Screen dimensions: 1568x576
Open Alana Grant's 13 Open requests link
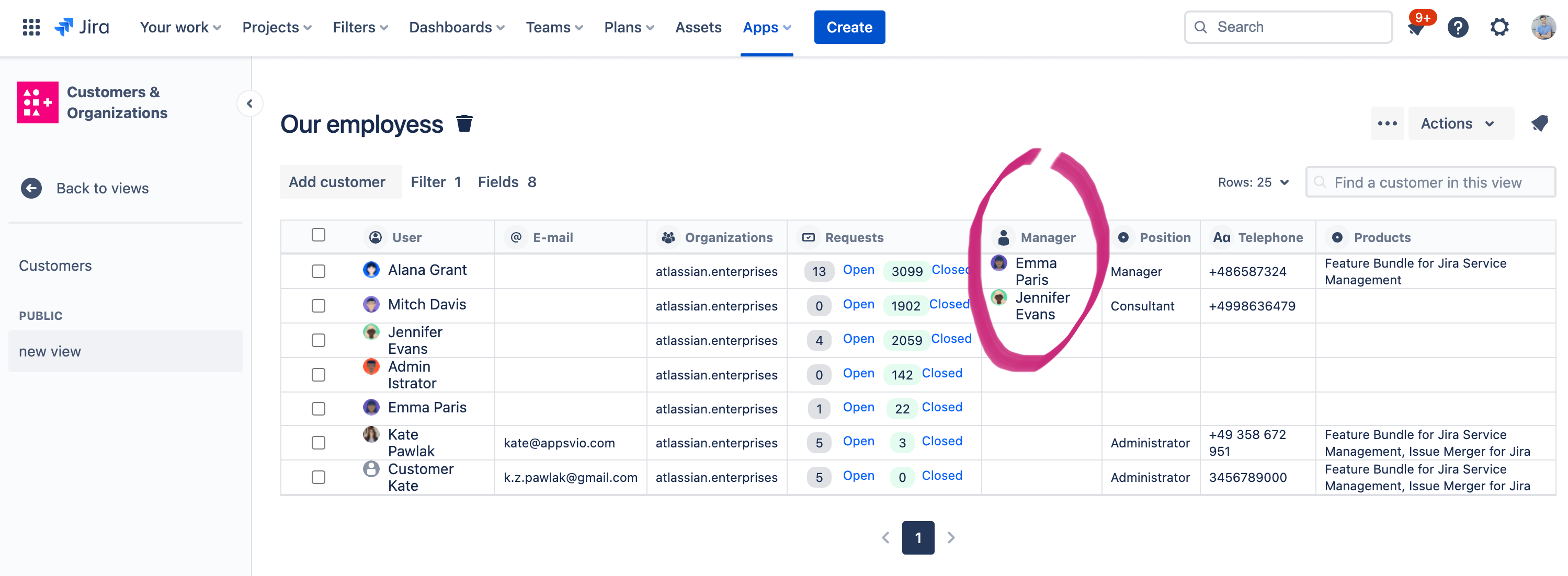tap(858, 270)
